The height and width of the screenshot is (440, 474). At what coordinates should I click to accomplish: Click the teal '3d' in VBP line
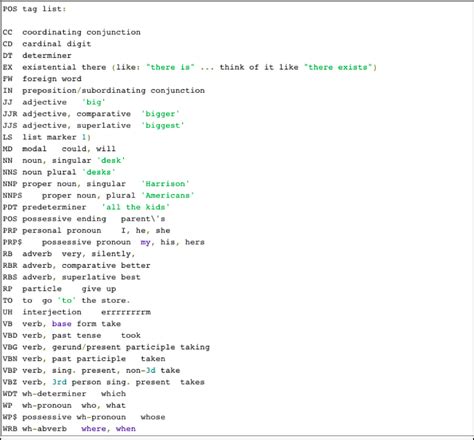[x=151, y=371]
